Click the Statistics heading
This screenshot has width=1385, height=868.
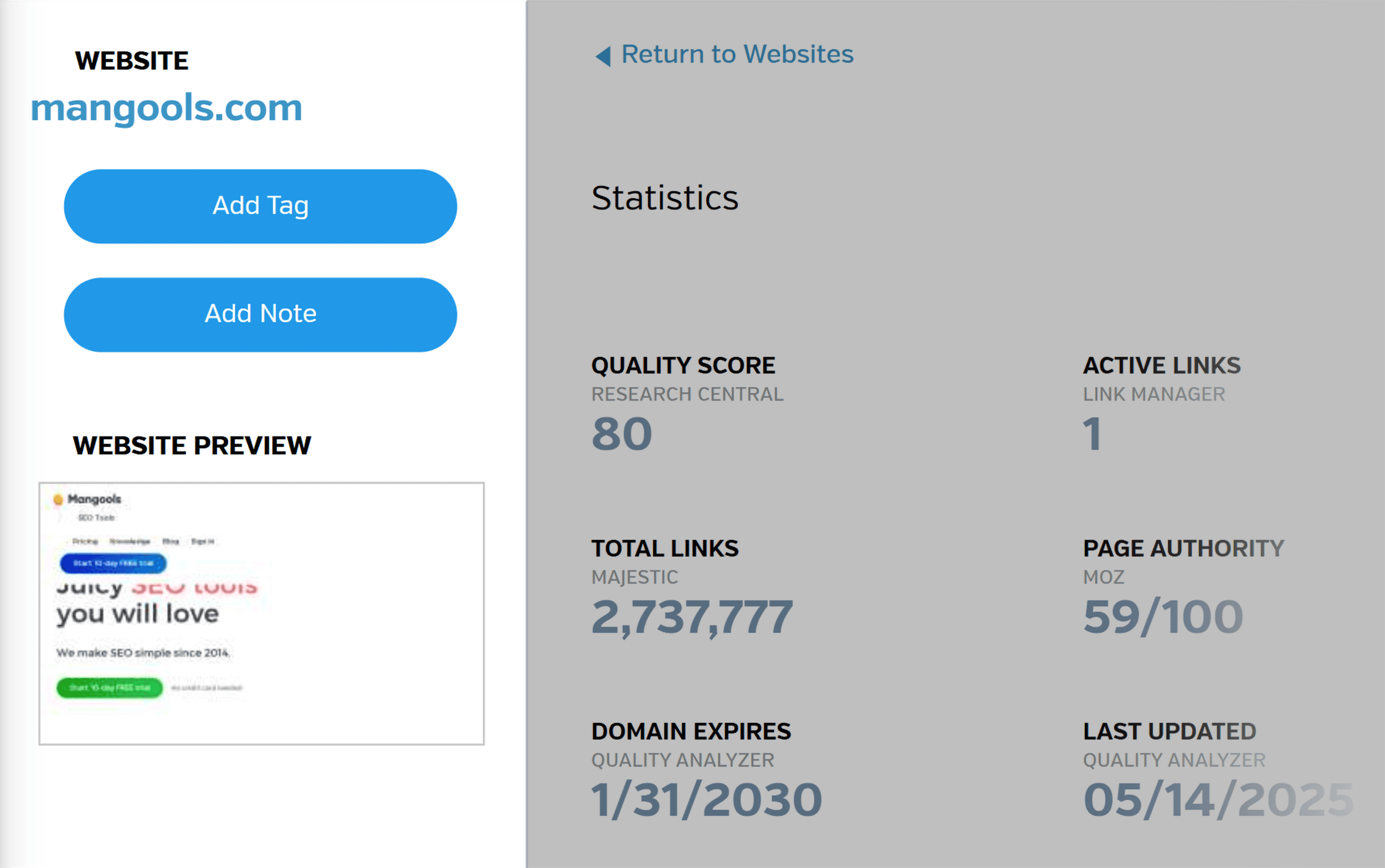pyautogui.click(x=665, y=198)
